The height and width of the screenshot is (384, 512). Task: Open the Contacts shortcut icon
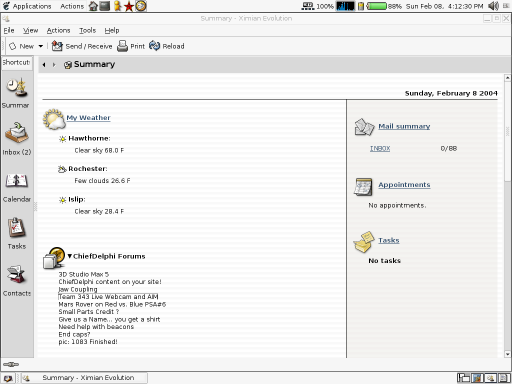pos(17,275)
